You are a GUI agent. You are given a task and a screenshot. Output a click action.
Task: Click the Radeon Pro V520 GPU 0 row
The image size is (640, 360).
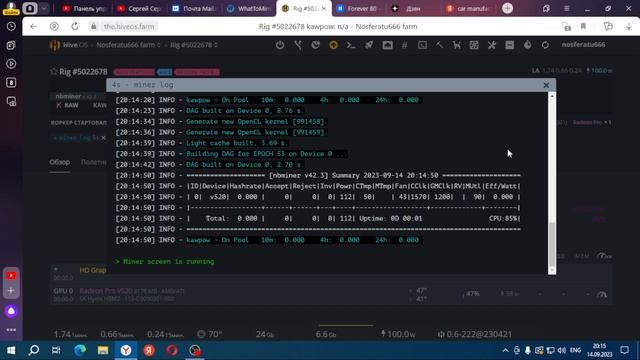tap(331, 294)
